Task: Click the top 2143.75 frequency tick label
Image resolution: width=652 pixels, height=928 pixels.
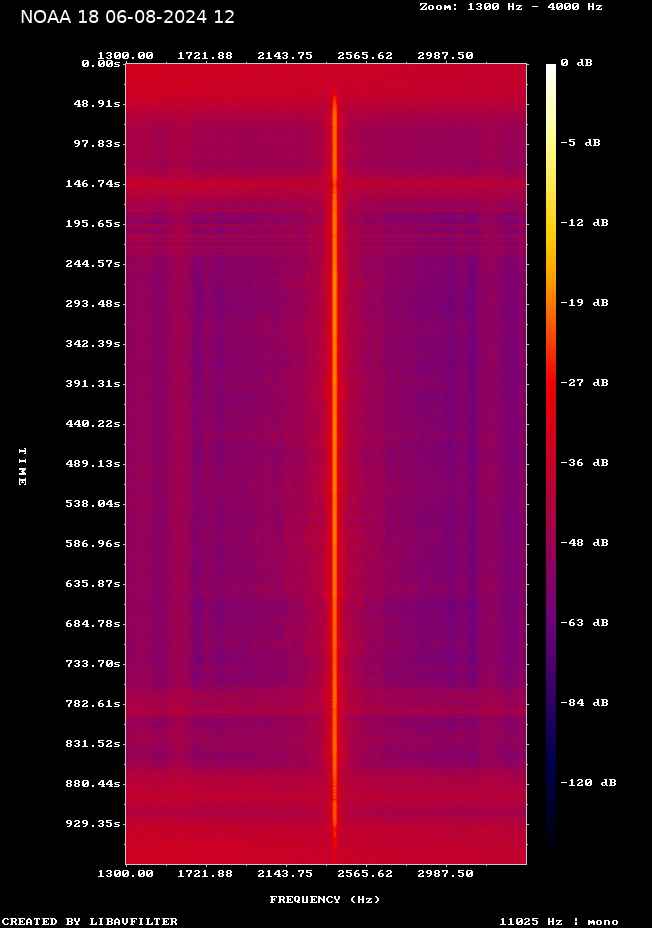Action: (x=284, y=56)
